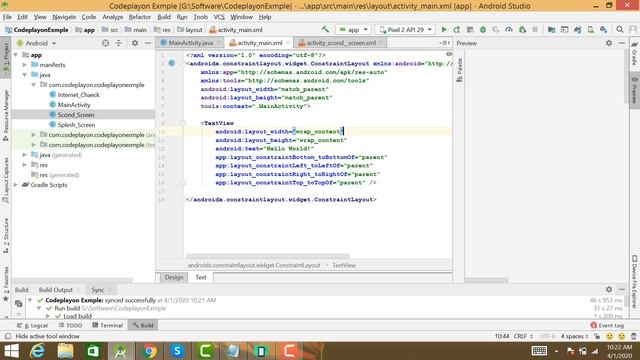Run the app with green play button
This screenshot has width=640, height=360.
[x=444, y=29]
